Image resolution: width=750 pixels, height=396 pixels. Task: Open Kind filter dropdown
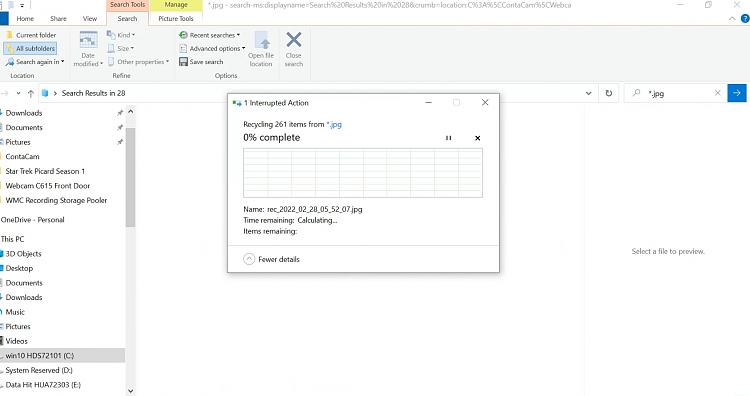tap(121, 35)
